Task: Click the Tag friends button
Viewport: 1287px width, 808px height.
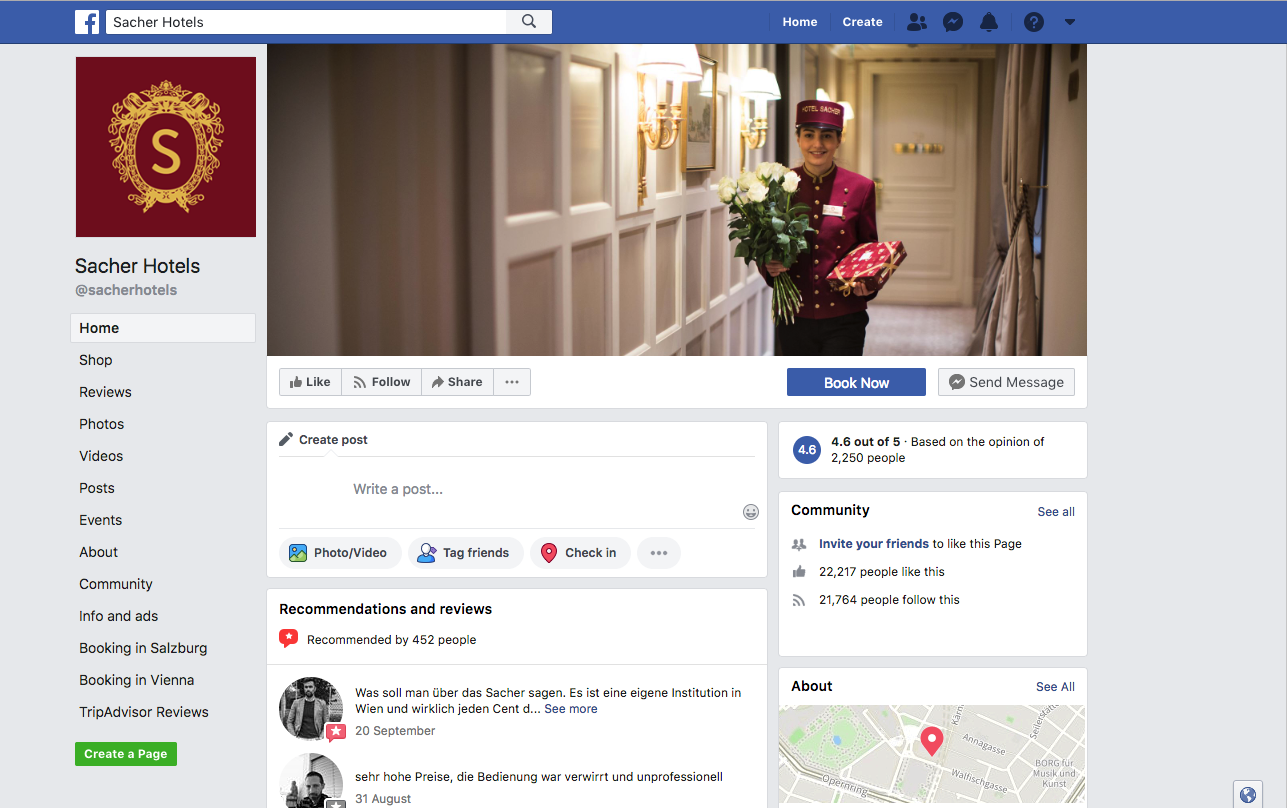Action: (465, 553)
